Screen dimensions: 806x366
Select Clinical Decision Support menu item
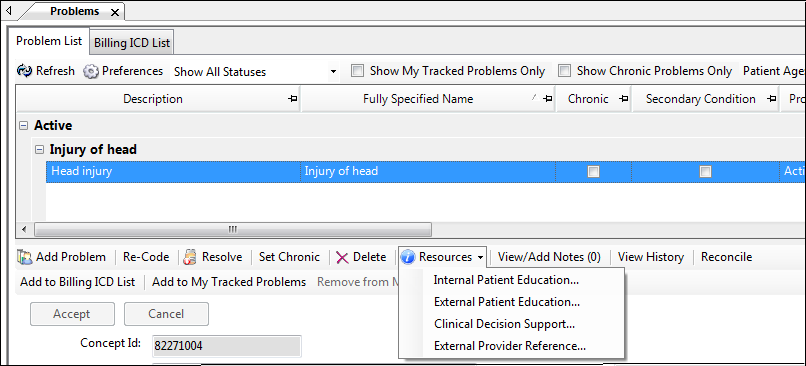click(x=504, y=324)
